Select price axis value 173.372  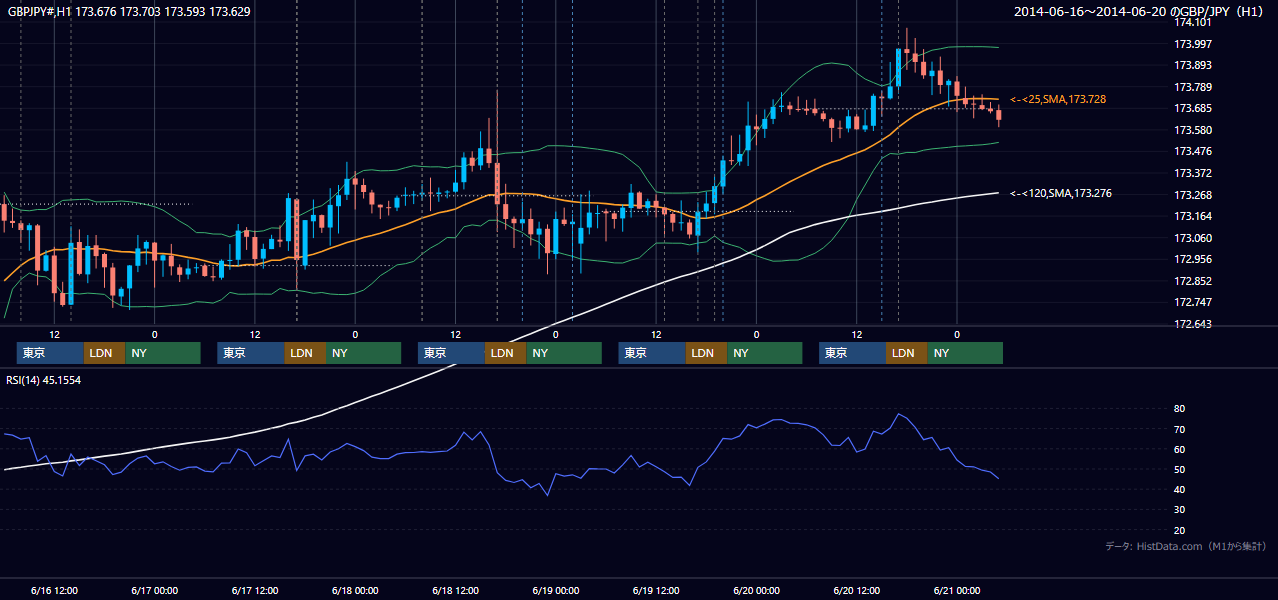click(1192, 173)
